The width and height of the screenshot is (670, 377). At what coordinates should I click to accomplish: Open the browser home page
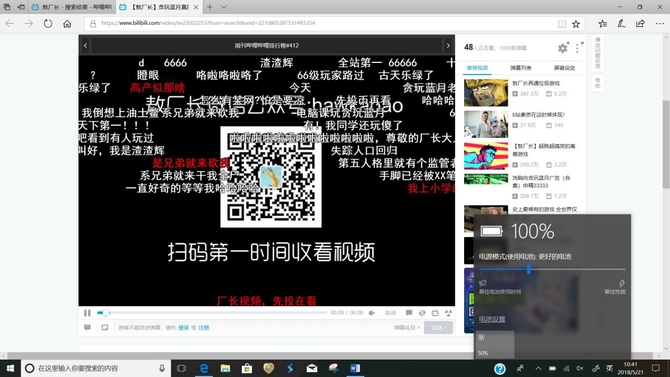[x=67, y=24]
